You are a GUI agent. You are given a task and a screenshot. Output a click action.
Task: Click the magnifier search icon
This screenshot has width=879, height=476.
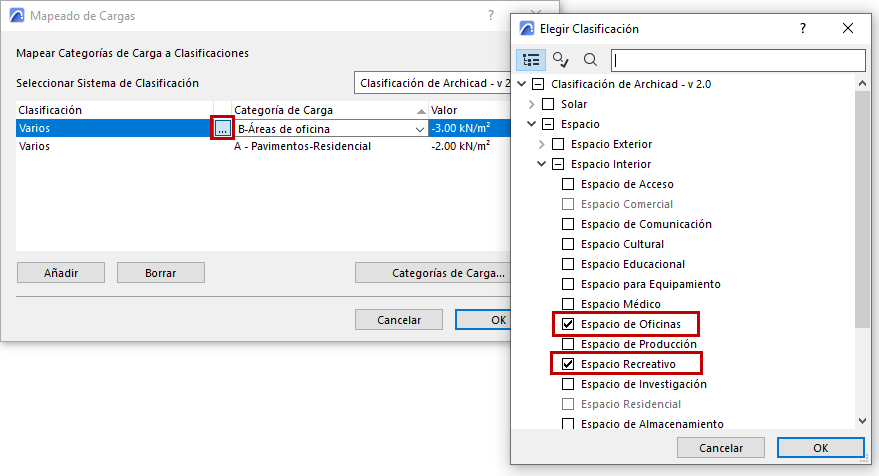(x=590, y=60)
